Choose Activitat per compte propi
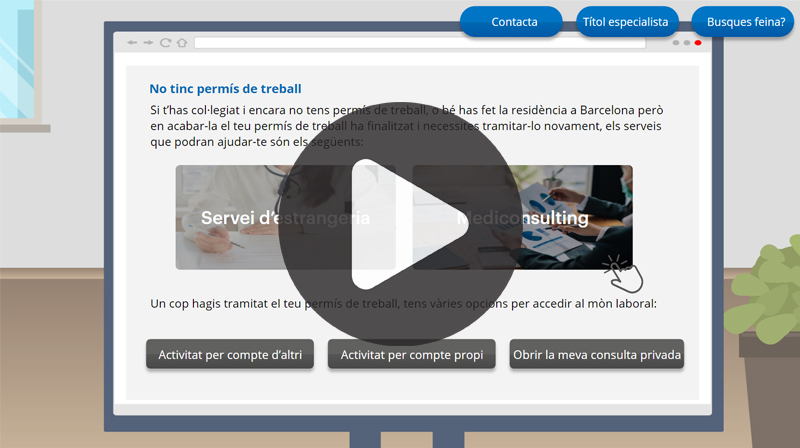 pyautogui.click(x=411, y=354)
